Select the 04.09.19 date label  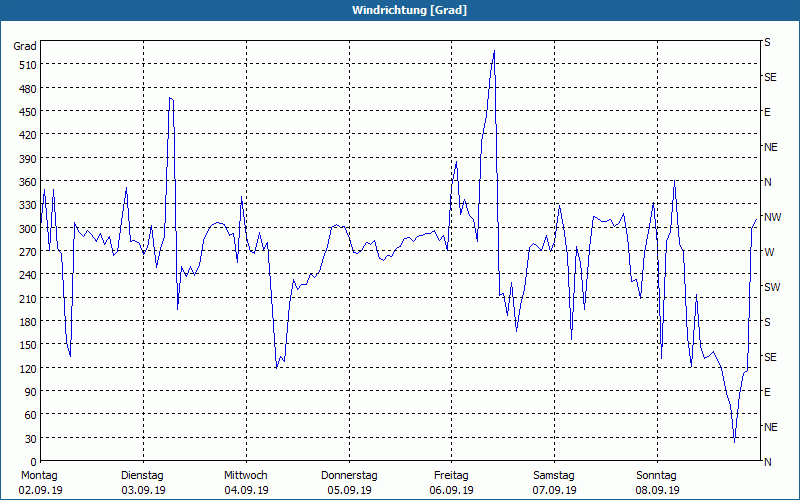246,490
